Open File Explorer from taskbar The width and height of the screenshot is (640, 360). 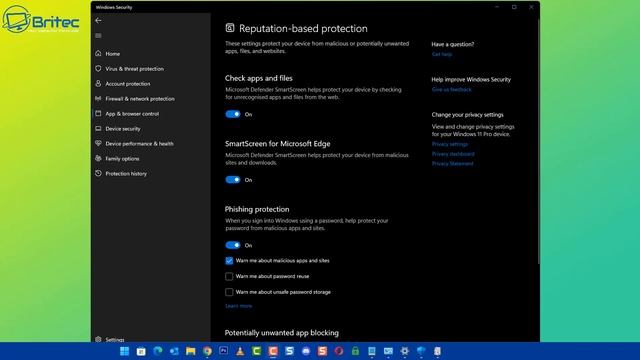[x=191, y=351]
